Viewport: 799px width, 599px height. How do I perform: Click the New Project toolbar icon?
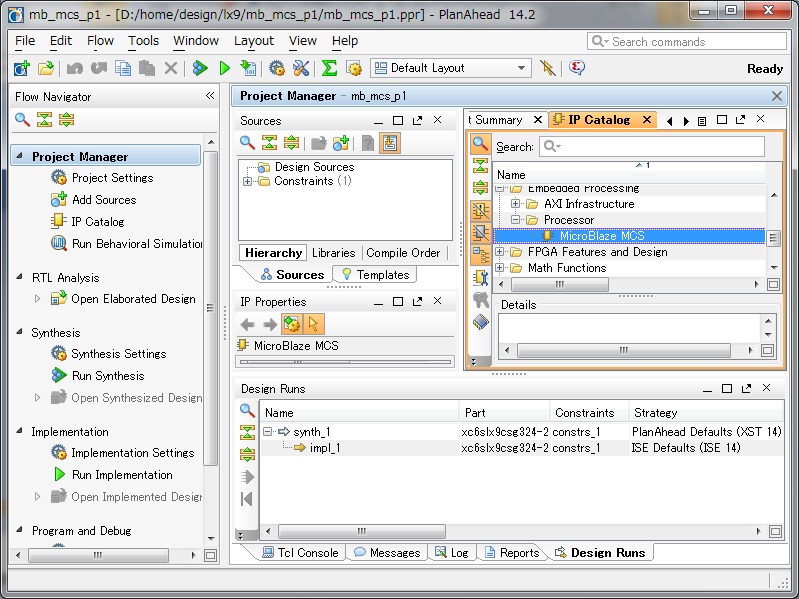click(x=22, y=68)
